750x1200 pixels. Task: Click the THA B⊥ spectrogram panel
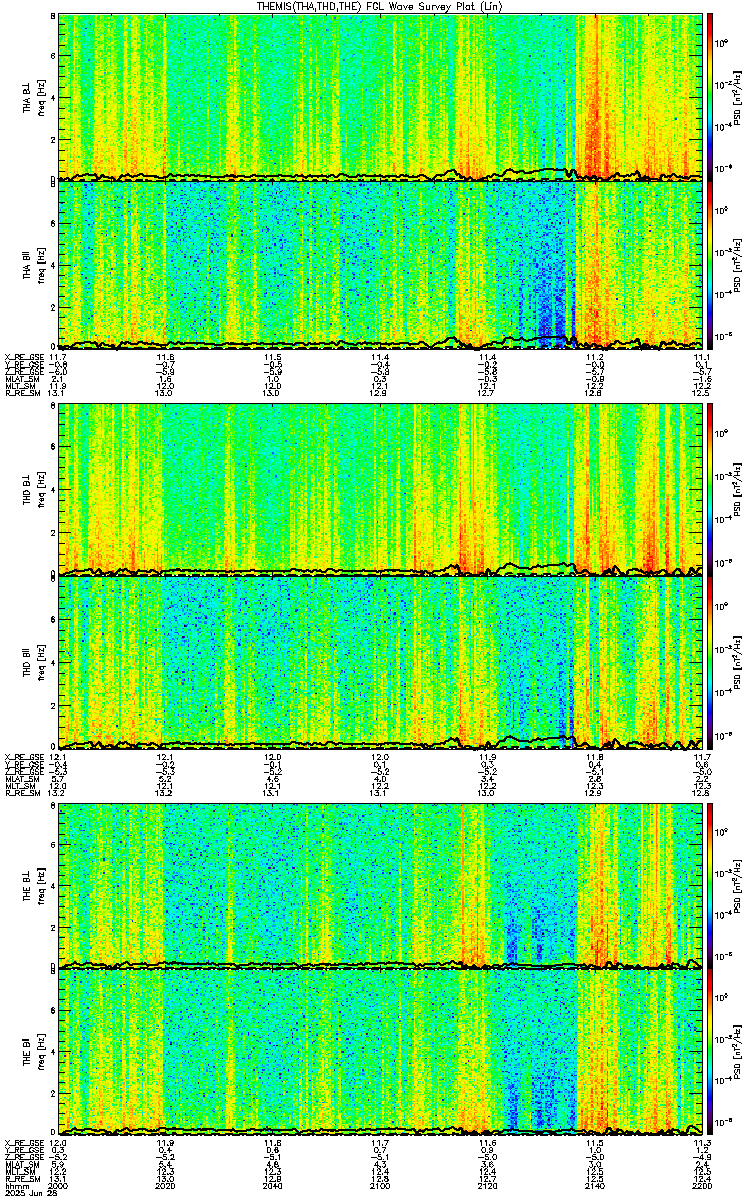381,97
